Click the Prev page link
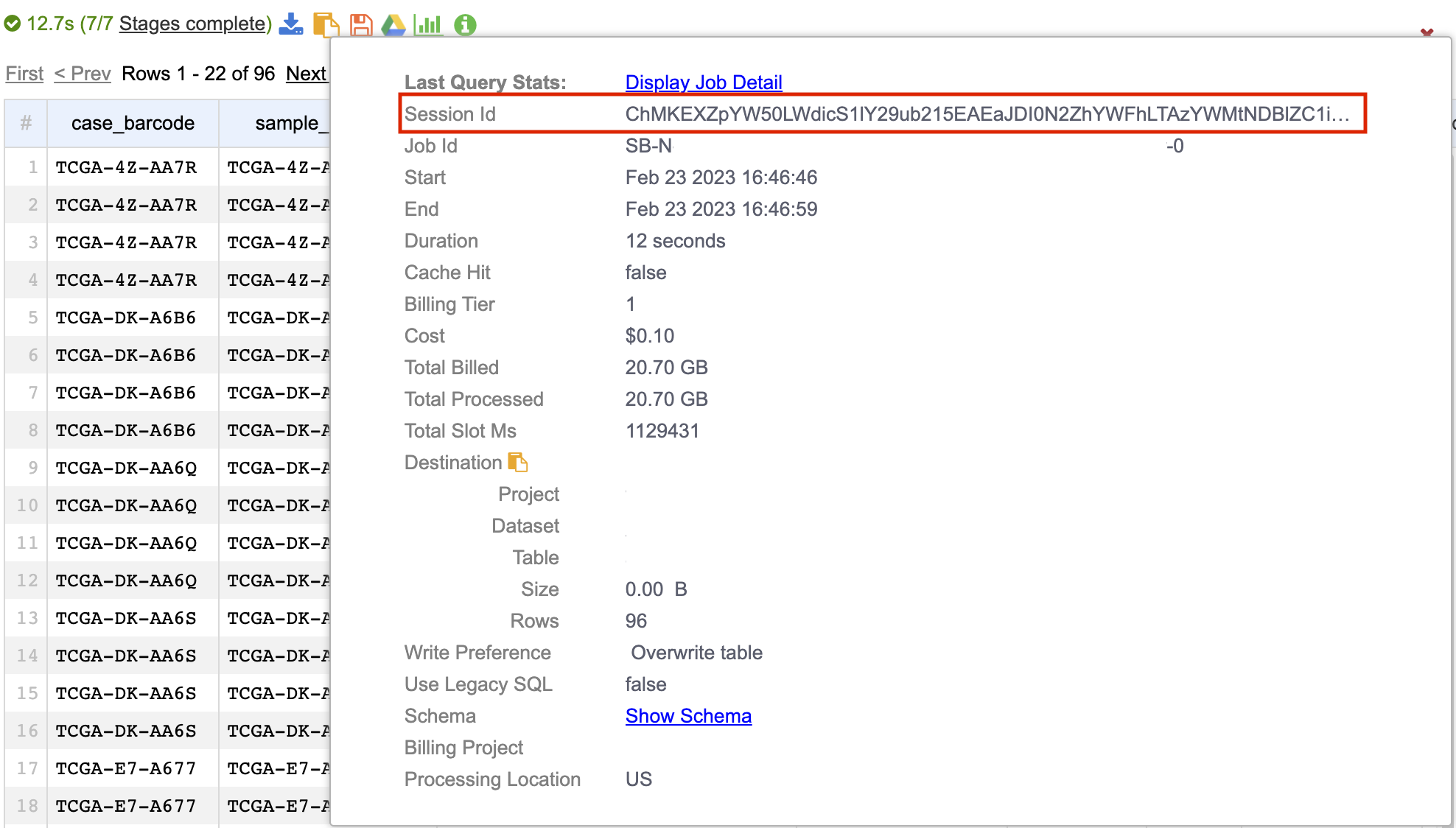The height and width of the screenshot is (828, 1456). click(x=83, y=74)
